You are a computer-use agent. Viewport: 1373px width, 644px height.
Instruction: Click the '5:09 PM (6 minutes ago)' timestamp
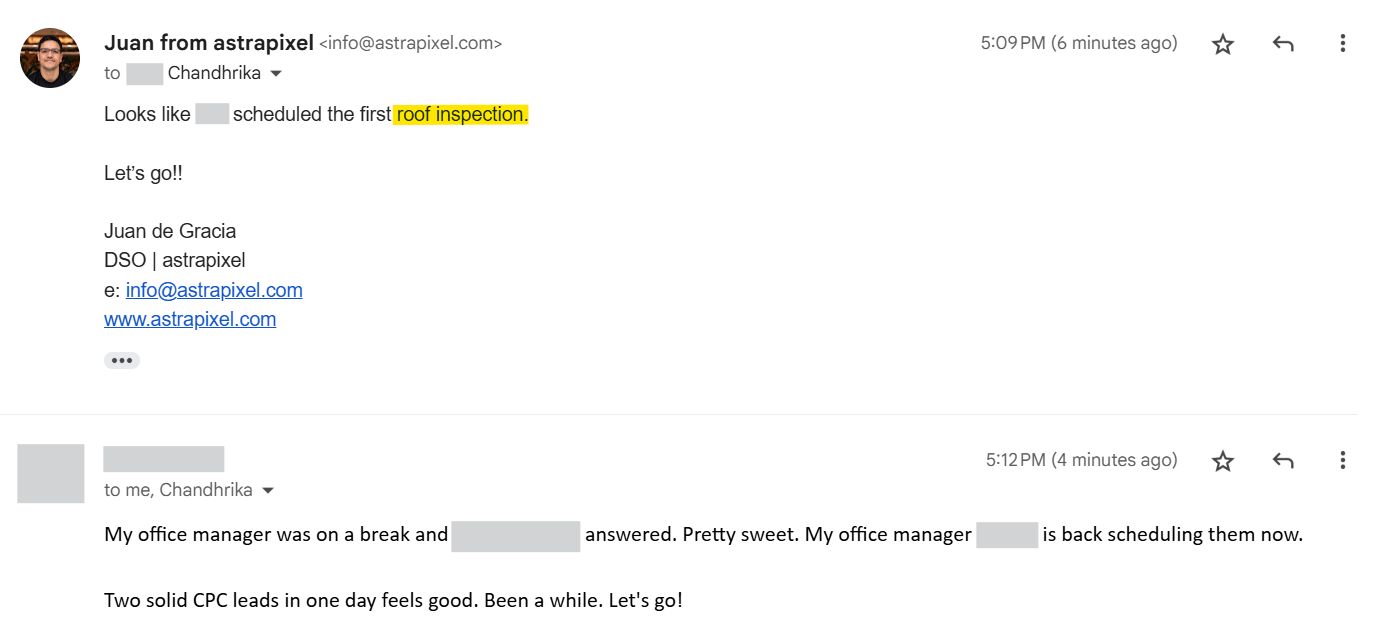[x=1079, y=43]
